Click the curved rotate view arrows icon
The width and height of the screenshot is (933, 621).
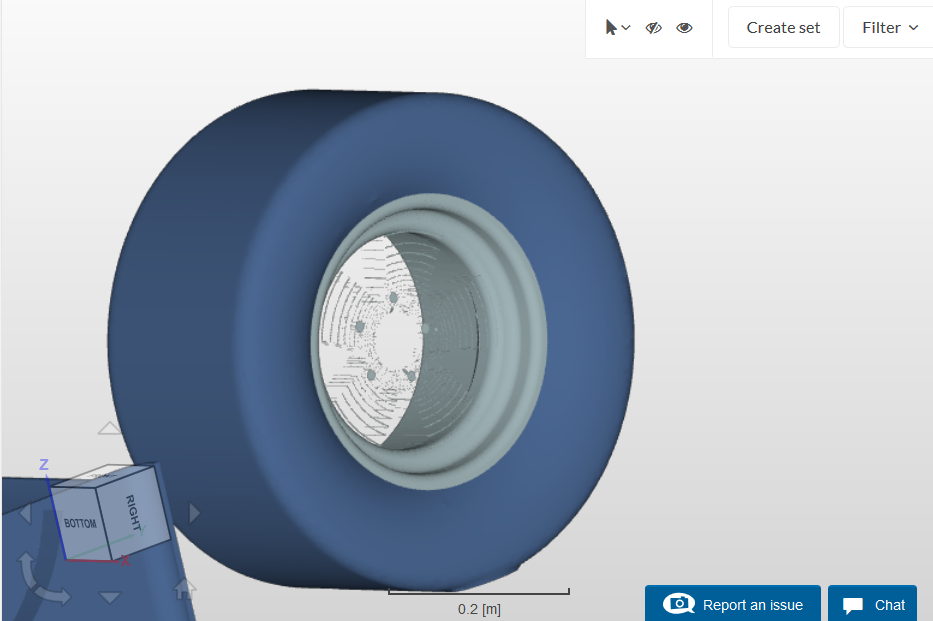(x=42, y=581)
